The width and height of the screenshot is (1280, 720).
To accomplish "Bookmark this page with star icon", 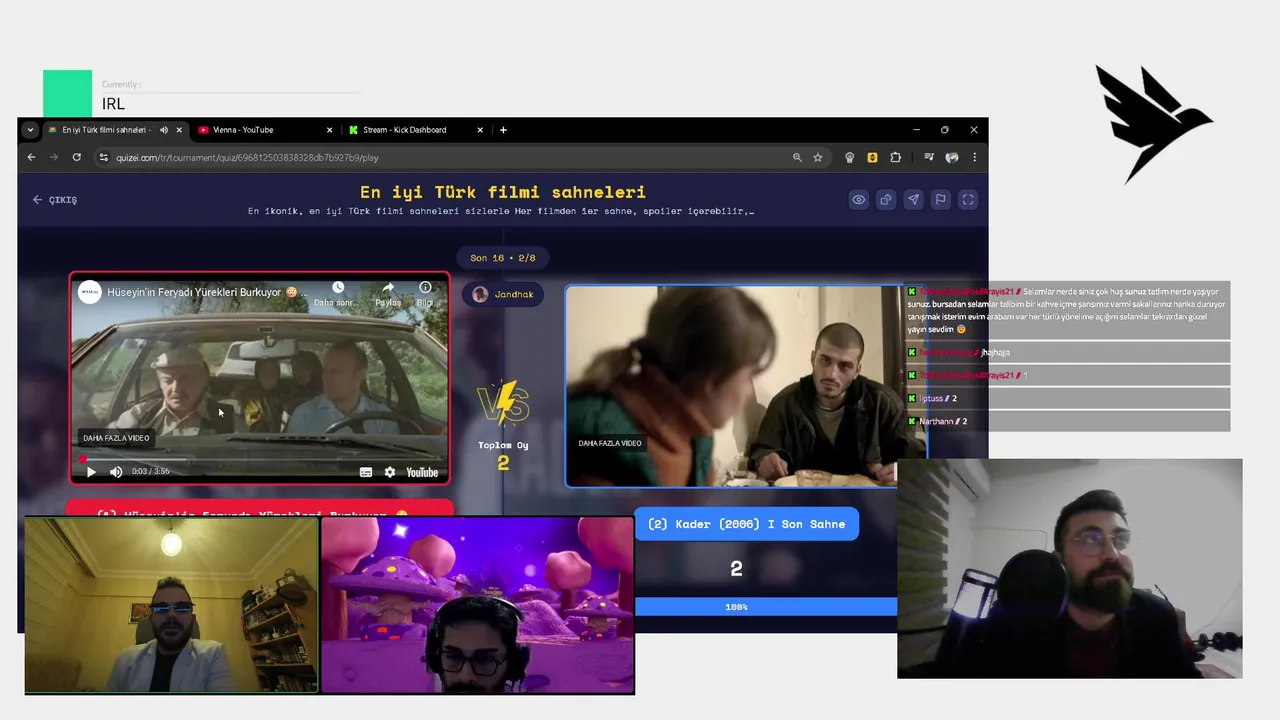I will click(818, 157).
